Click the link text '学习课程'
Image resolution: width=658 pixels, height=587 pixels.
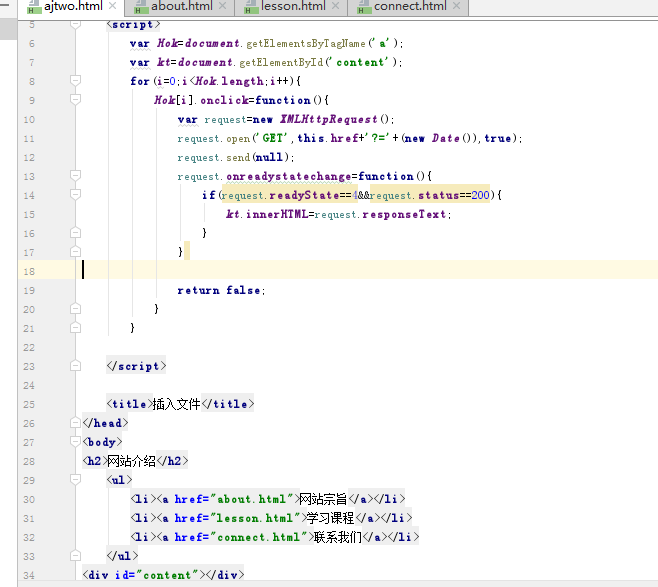330,518
